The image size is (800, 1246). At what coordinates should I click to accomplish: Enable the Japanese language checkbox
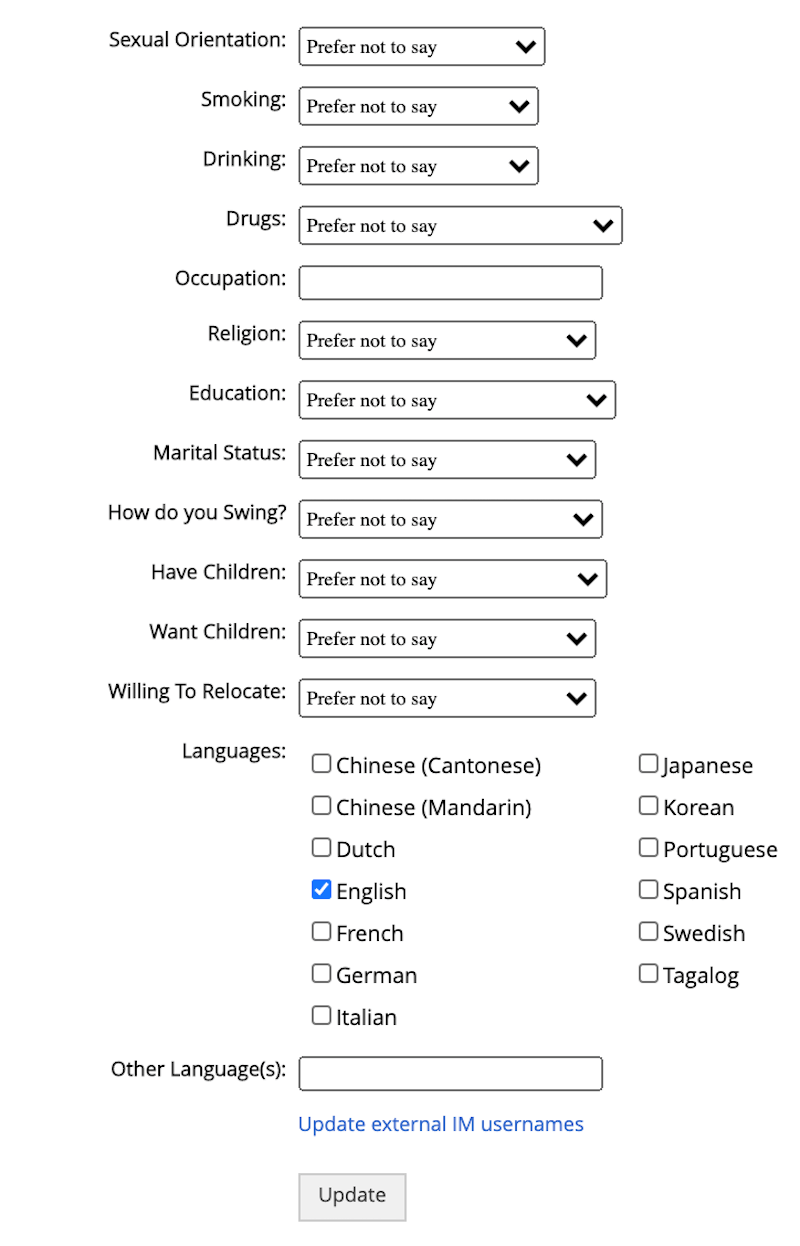pyautogui.click(x=648, y=764)
